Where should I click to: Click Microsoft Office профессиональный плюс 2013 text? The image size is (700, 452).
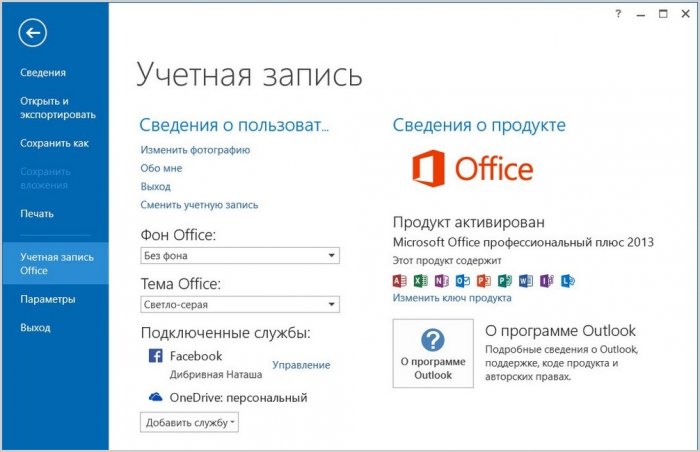(523, 243)
